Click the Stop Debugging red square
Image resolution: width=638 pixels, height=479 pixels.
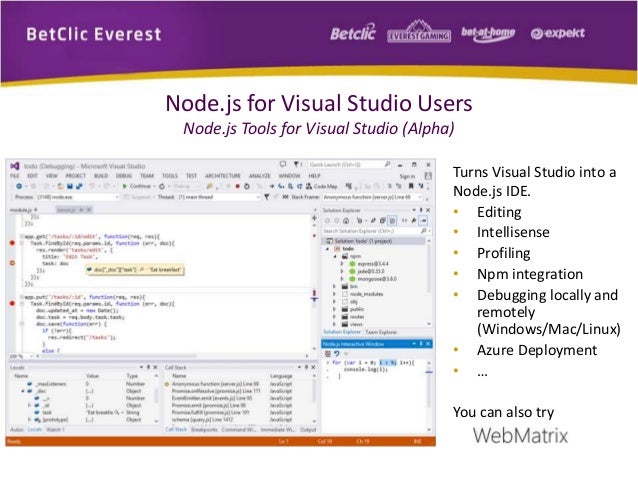click(238, 186)
